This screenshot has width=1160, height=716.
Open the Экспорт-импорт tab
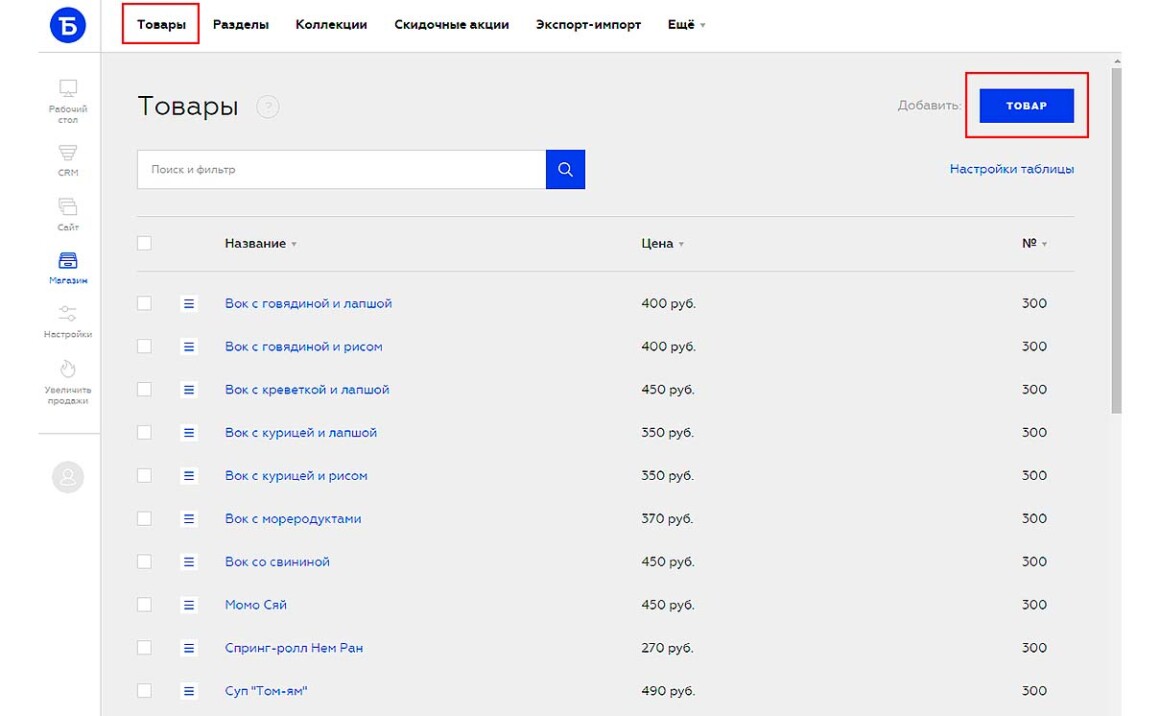point(588,24)
